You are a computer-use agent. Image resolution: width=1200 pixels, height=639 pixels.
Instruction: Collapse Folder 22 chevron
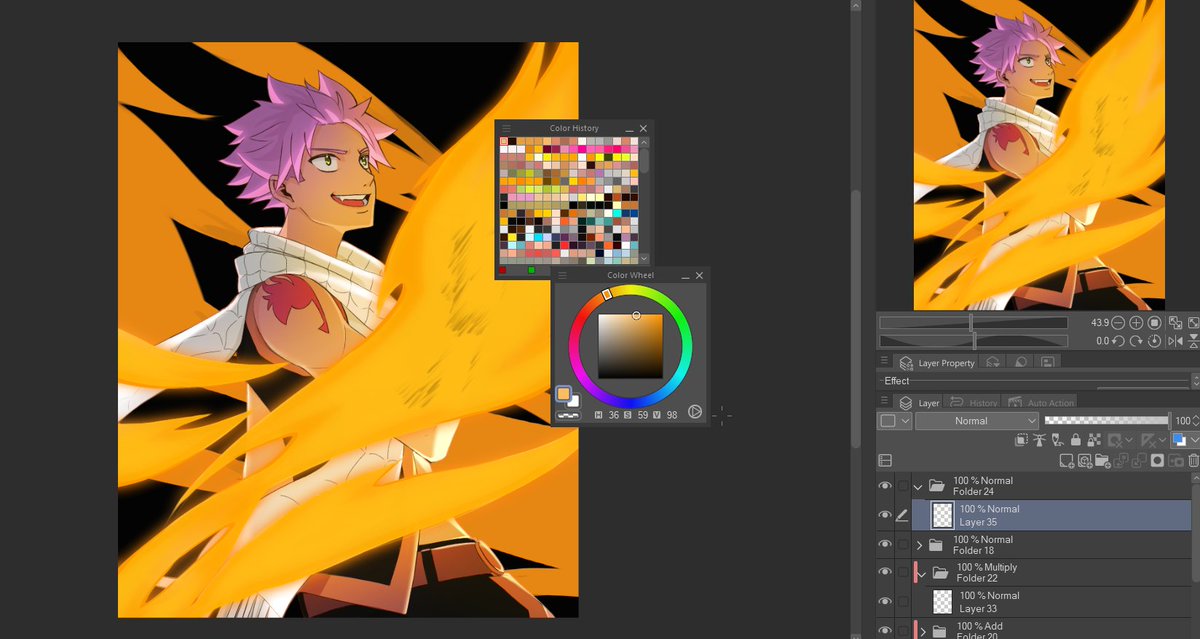(x=923, y=574)
